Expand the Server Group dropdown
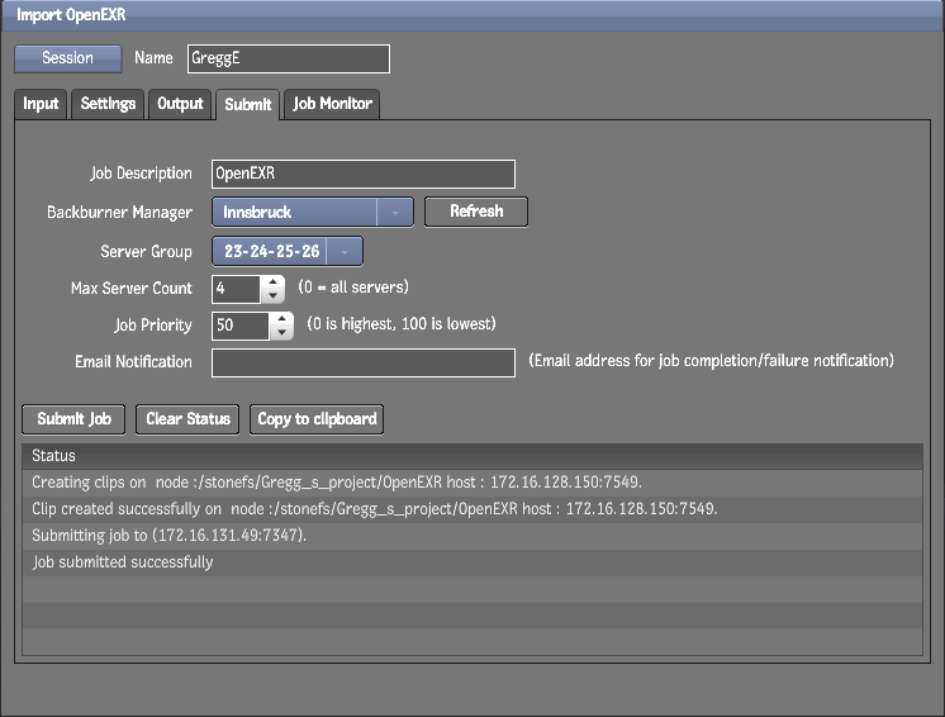This screenshot has height=717, width=945. click(x=344, y=251)
